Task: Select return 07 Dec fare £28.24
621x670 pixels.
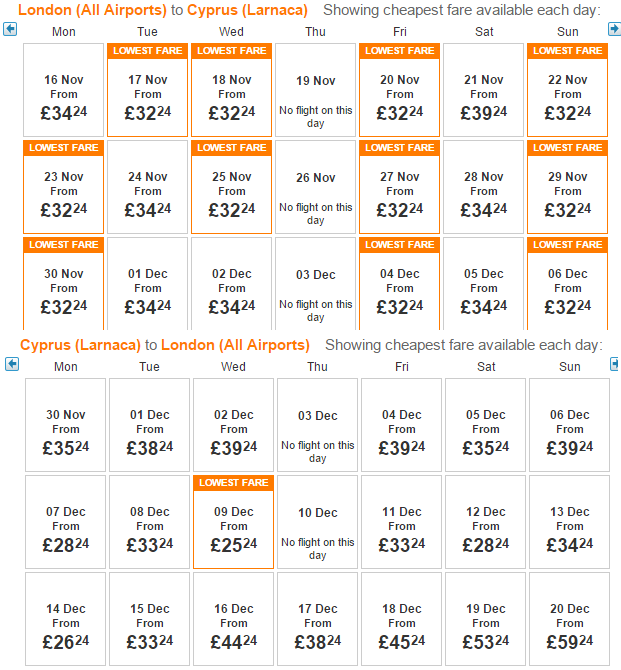Action: (x=65, y=522)
